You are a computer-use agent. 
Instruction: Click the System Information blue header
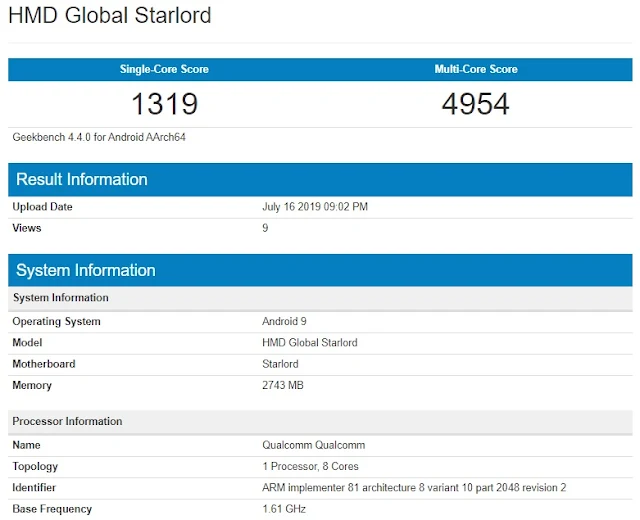[86, 270]
